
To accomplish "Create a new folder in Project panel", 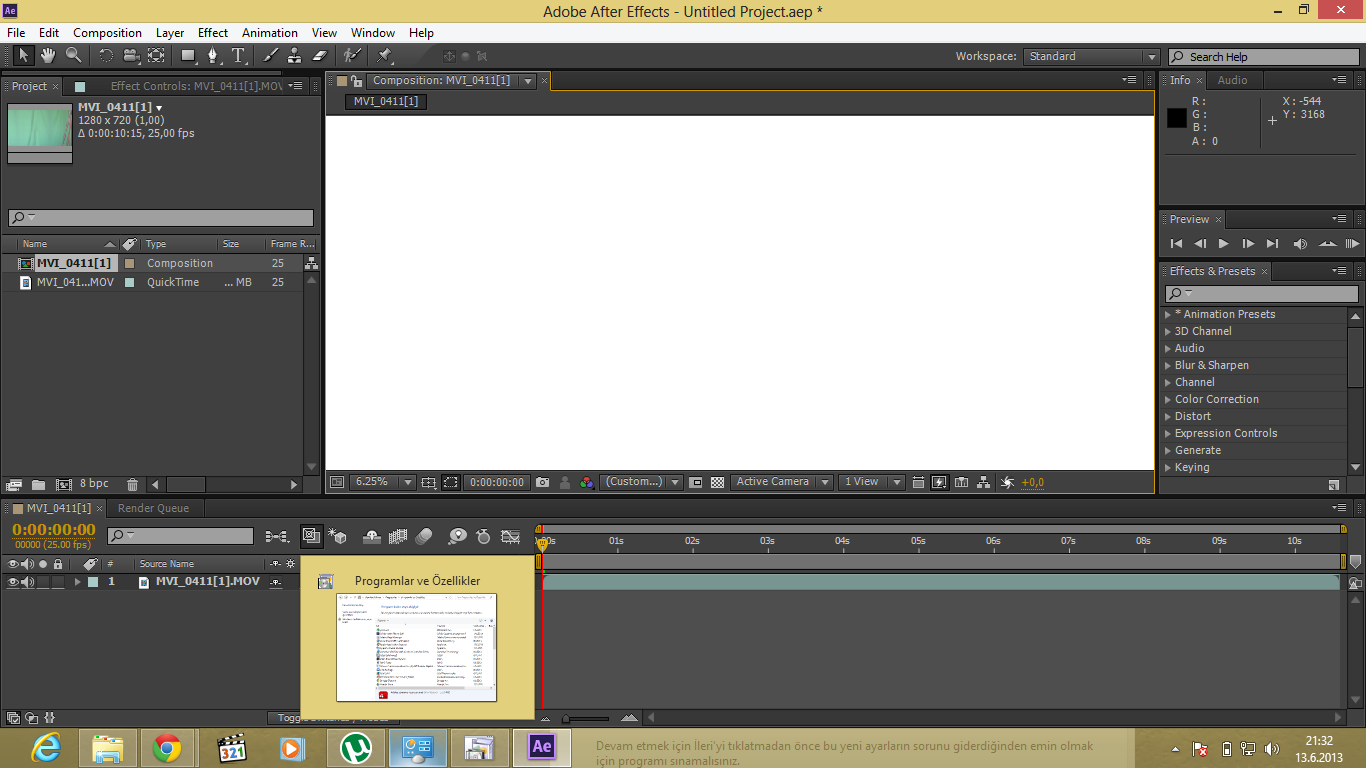I will point(39,485).
